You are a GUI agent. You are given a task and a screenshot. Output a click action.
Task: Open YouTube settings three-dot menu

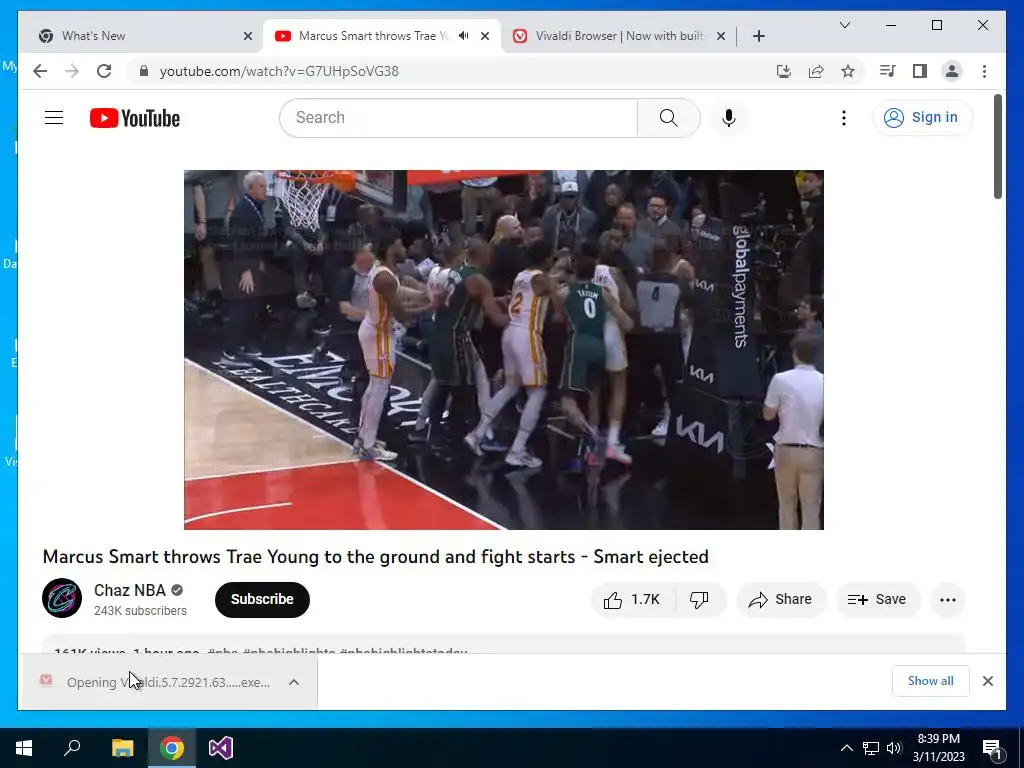point(844,118)
